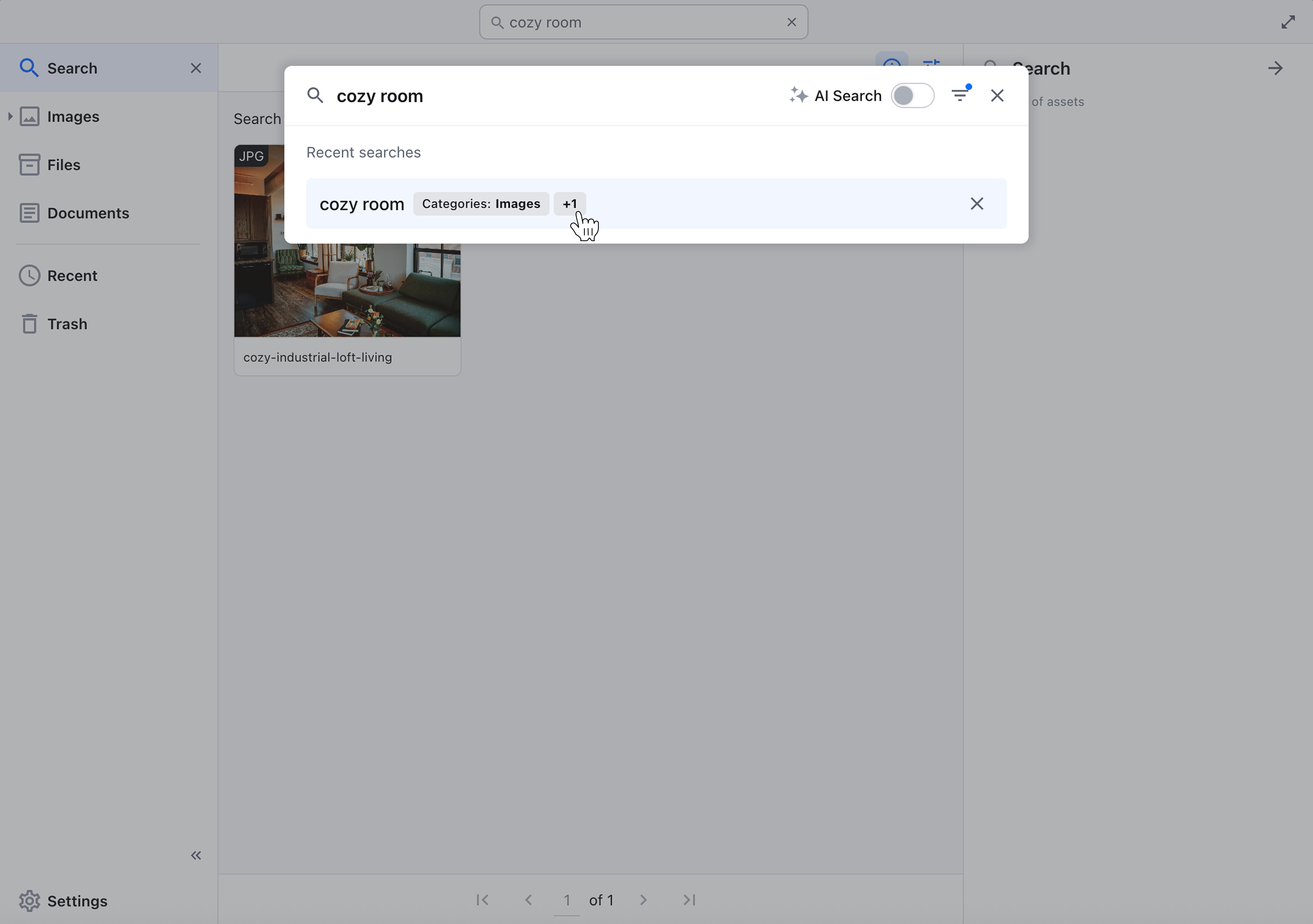Click the Files archive box icon
Viewport: 1313px width, 924px height.
coord(29,165)
